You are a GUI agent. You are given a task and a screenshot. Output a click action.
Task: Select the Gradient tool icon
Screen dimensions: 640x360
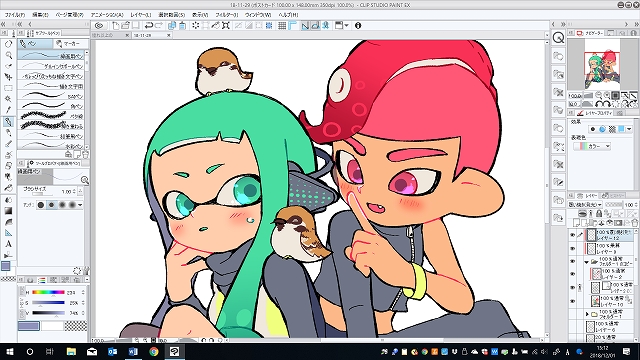click(8, 211)
